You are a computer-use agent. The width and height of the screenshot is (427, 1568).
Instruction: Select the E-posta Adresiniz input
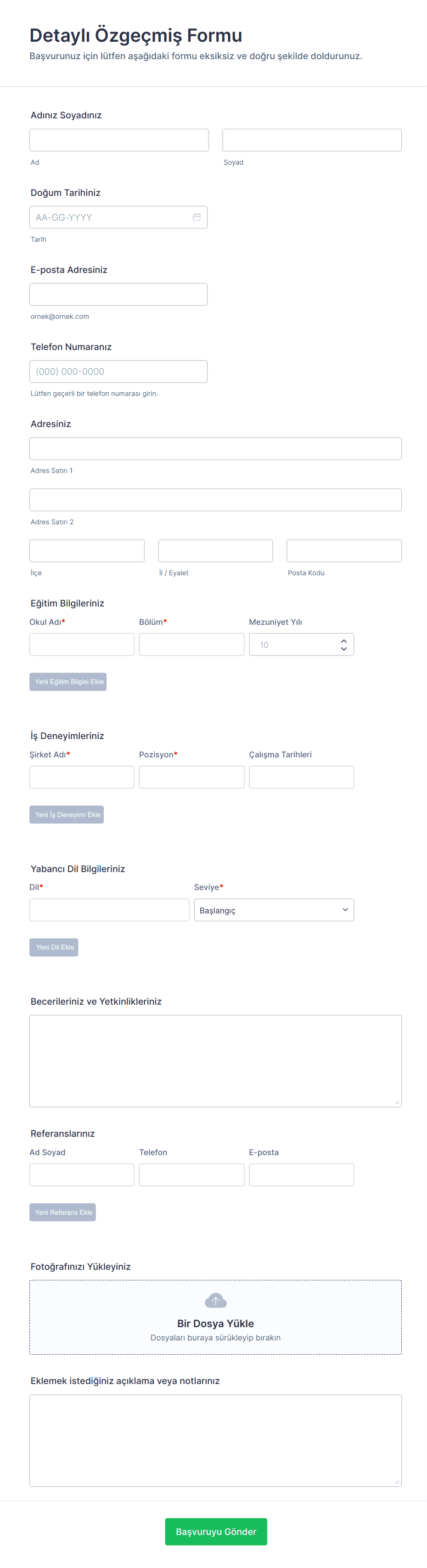(118, 295)
